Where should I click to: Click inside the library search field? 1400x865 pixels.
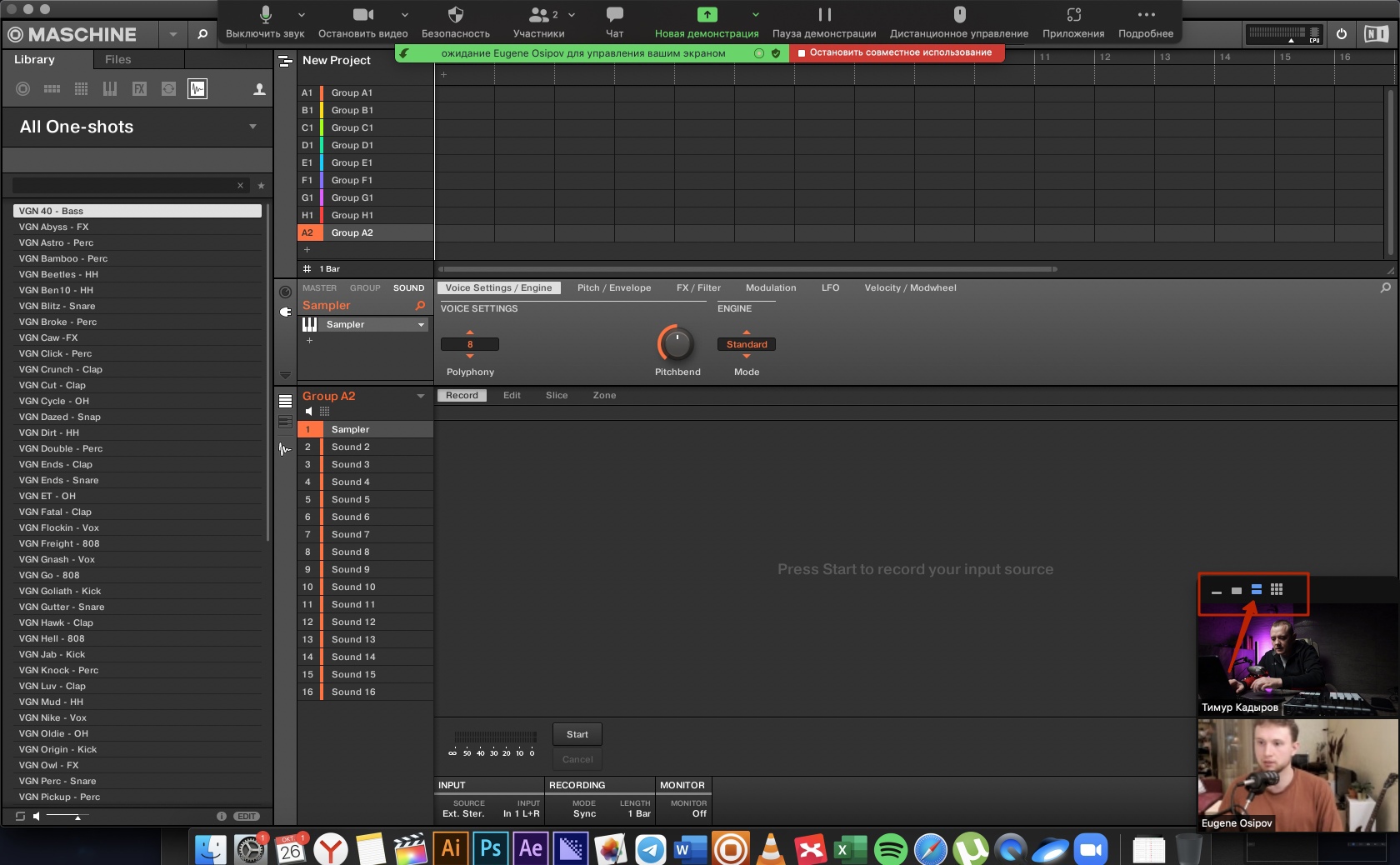[123, 186]
